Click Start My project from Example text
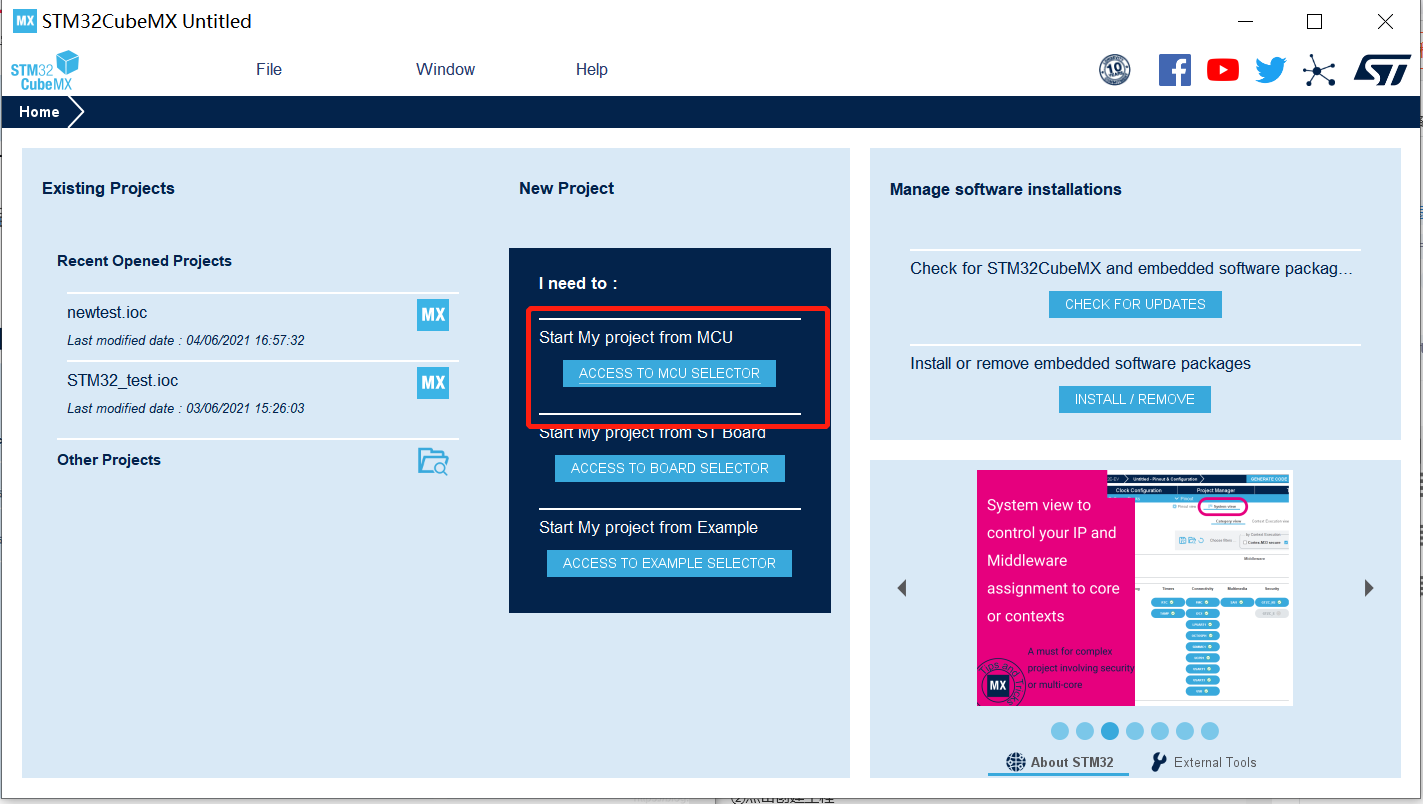 [x=648, y=528]
